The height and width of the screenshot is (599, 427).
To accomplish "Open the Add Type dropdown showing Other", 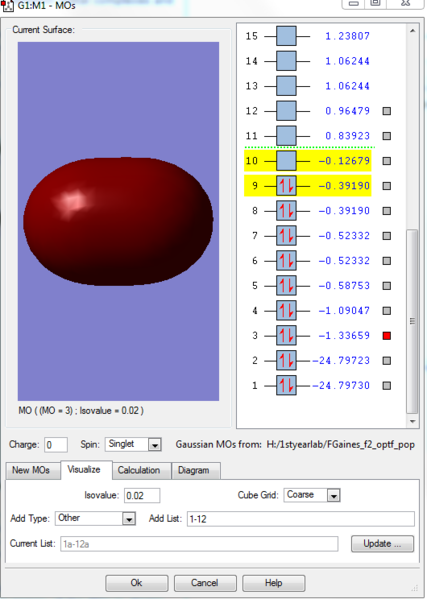I will tap(95, 519).
